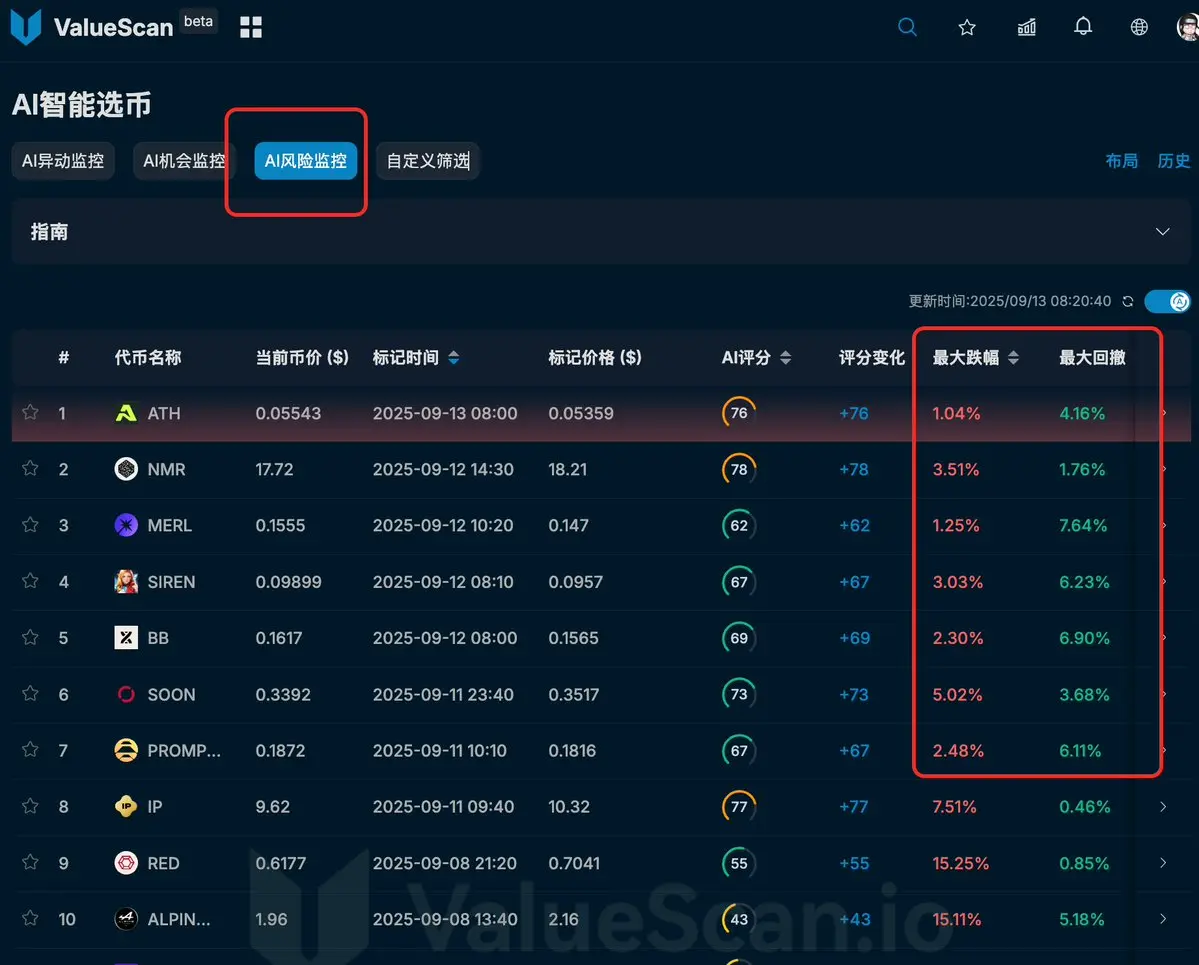This screenshot has width=1199, height=965.
Task: Click the ALPIN... token icon
Action: [126, 919]
